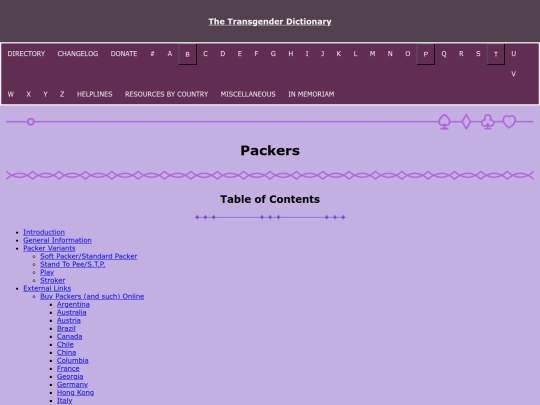Image resolution: width=540 pixels, height=405 pixels.
Task: Jump to Packer Variants section
Action: (x=49, y=248)
